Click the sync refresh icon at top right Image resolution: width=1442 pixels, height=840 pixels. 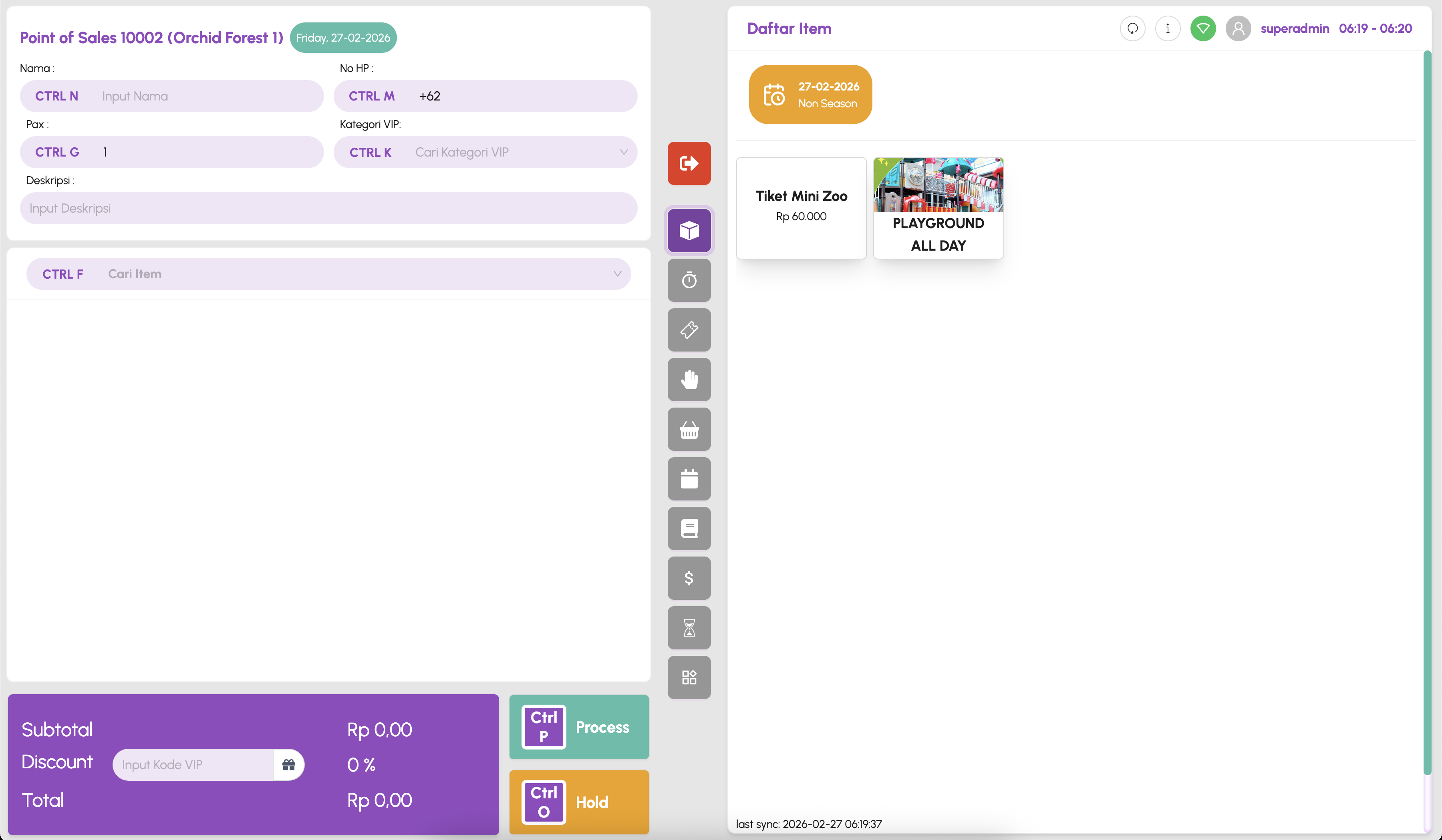(x=1132, y=28)
